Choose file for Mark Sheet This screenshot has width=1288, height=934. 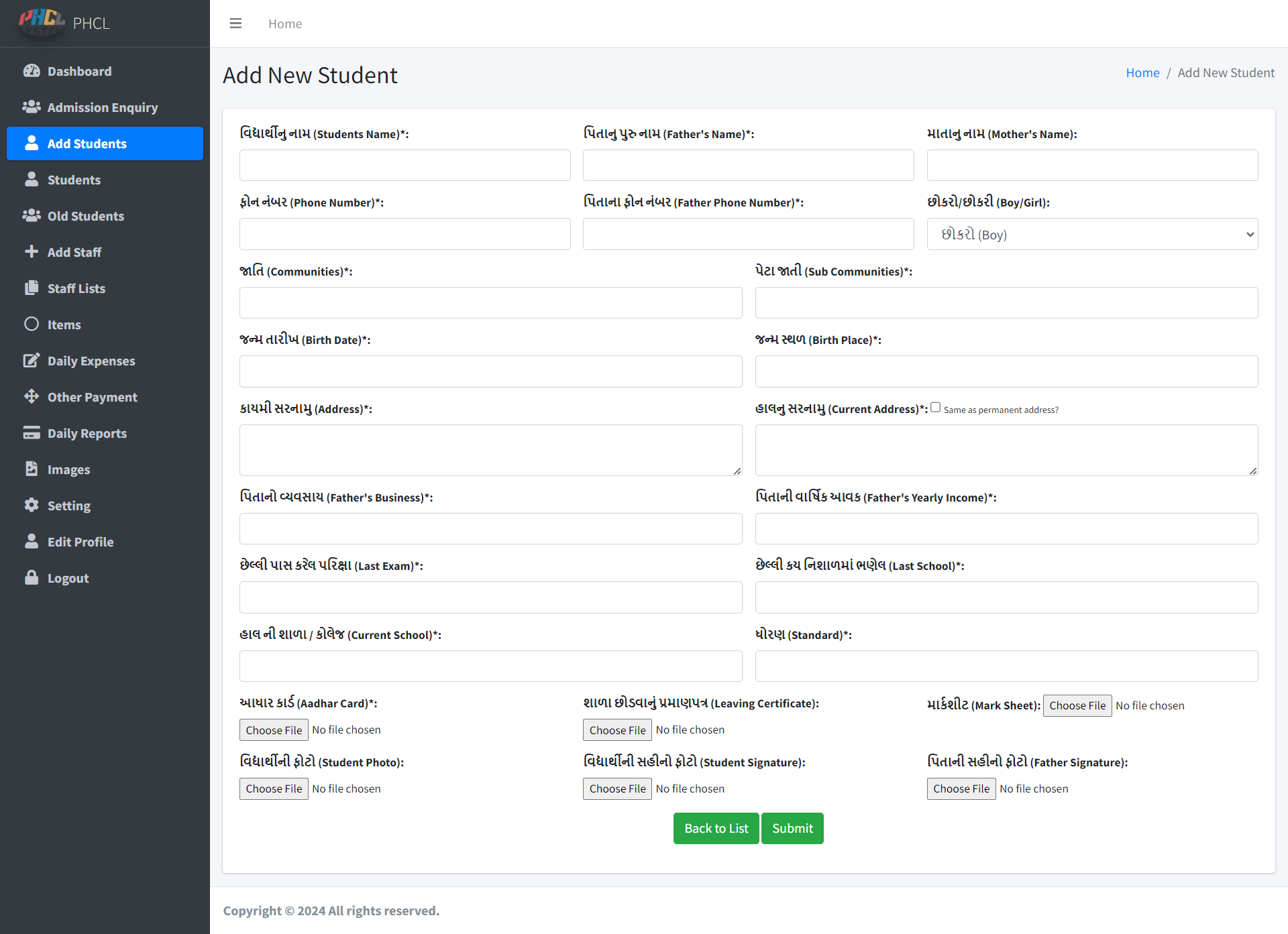1077,705
